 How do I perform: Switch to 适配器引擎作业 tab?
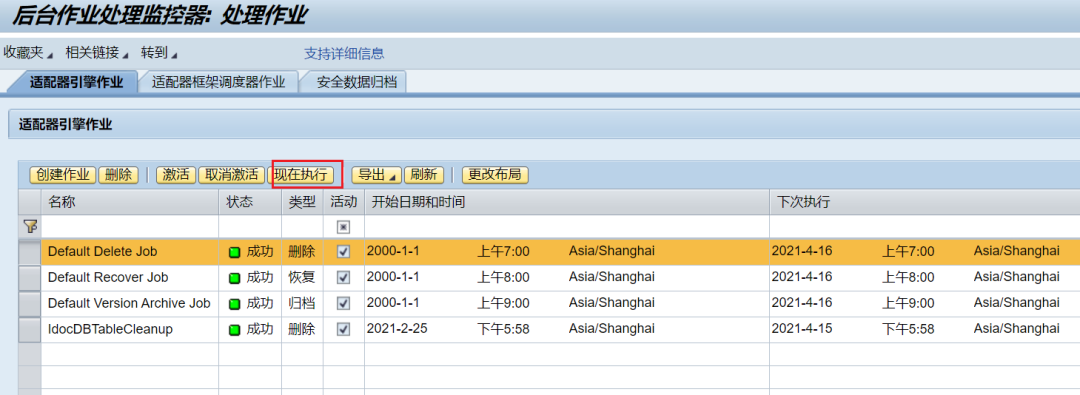[x=76, y=82]
